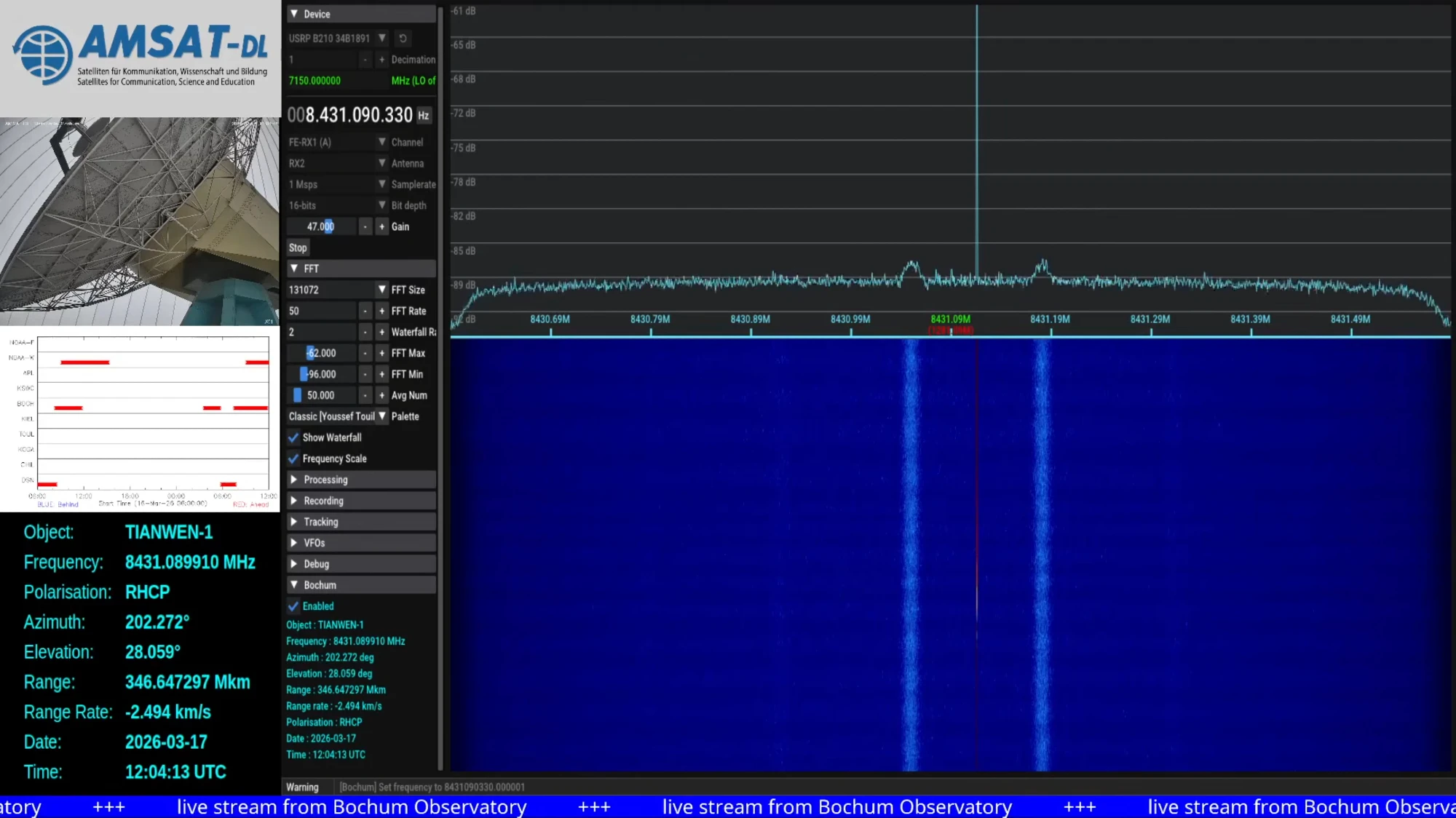Click the Gain slider field
1456x818 pixels.
coord(321,227)
